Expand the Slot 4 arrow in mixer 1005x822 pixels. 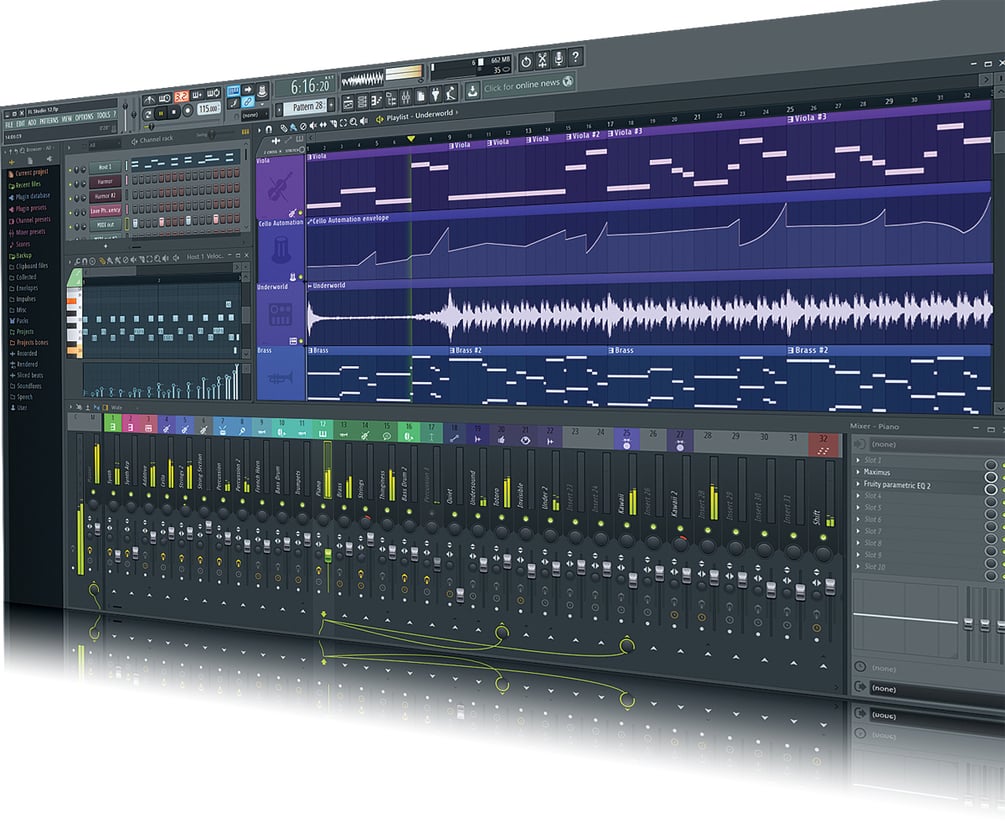(x=858, y=495)
